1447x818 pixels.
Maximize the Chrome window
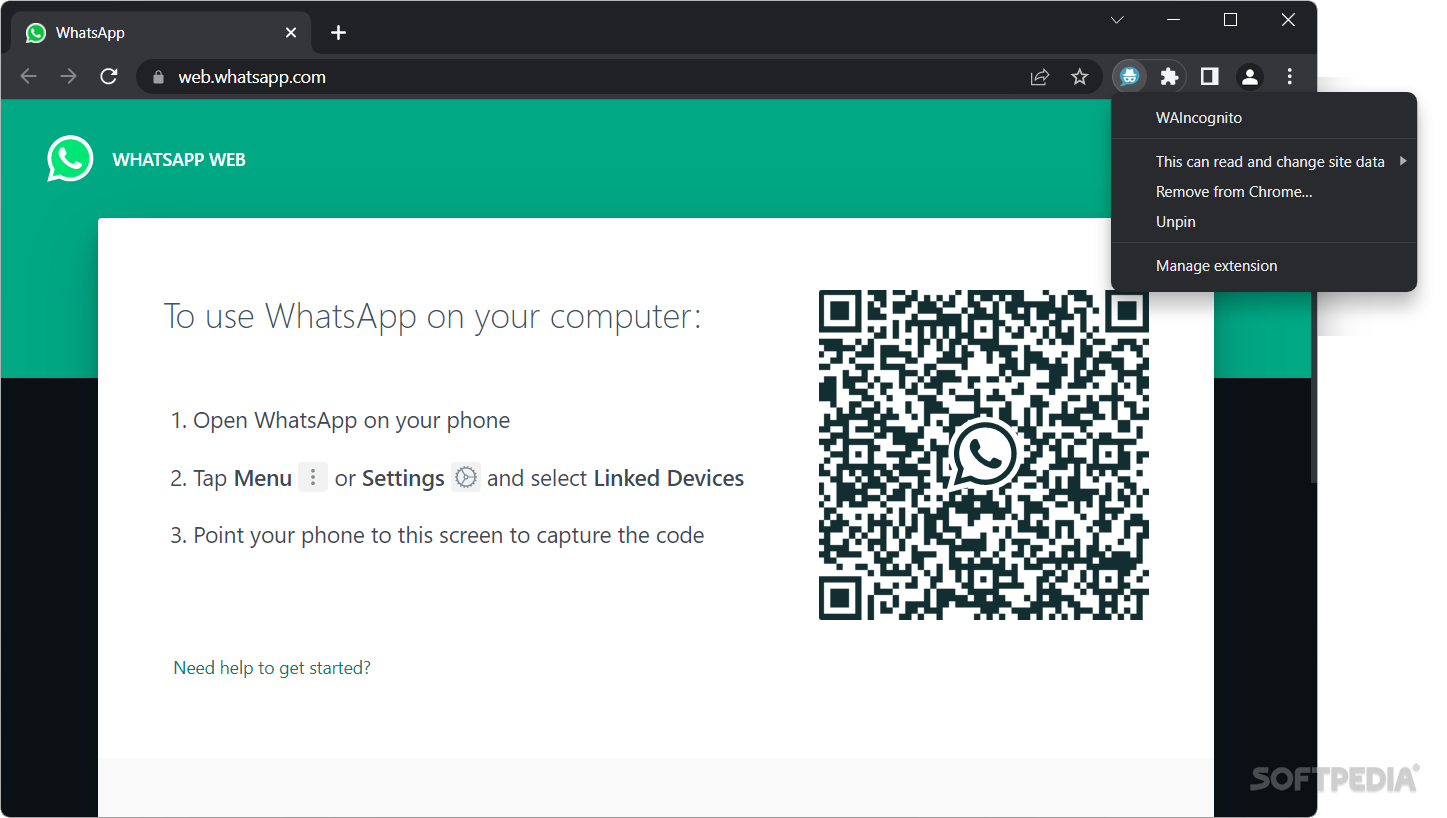click(x=1231, y=20)
